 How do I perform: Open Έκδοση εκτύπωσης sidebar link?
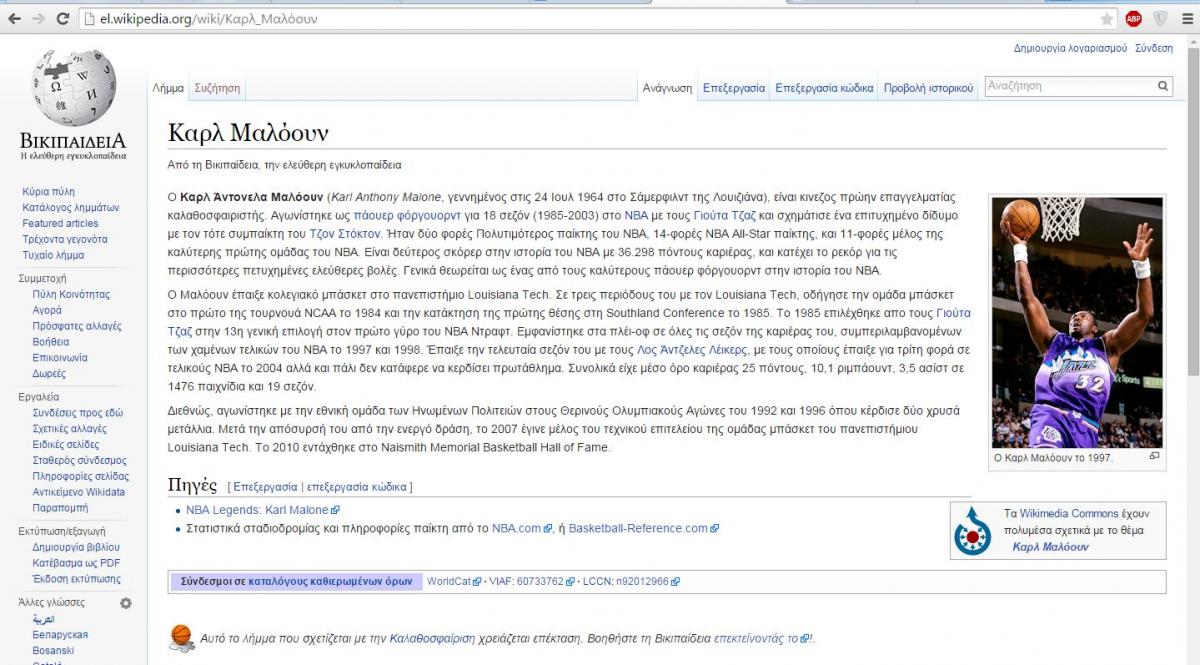point(76,579)
